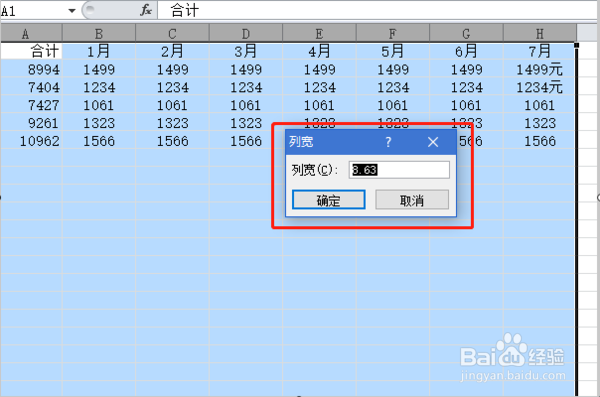
Task: Click the total cell 7404
Action: tap(31, 87)
